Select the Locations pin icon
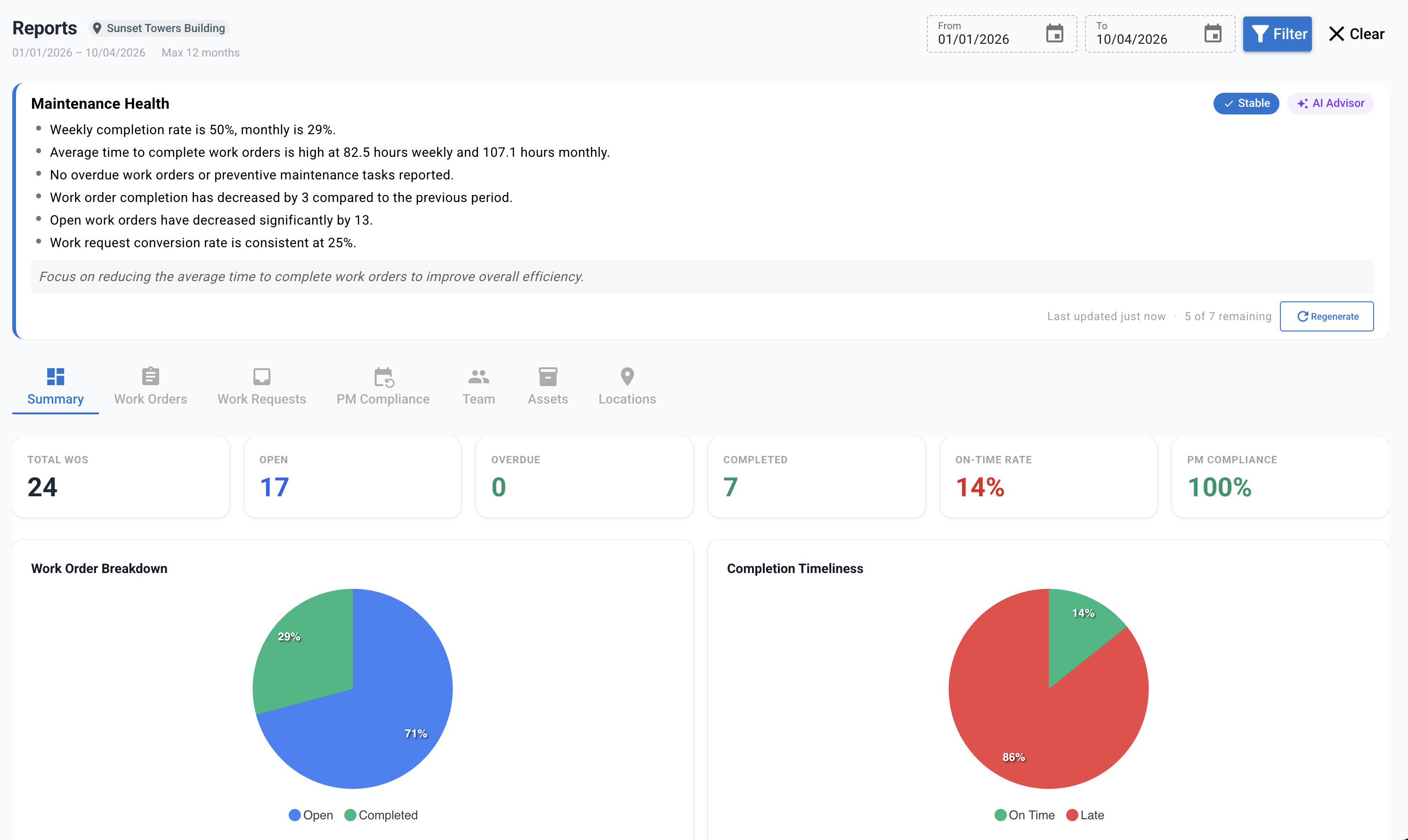The height and width of the screenshot is (840, 1408). (627, 376)
